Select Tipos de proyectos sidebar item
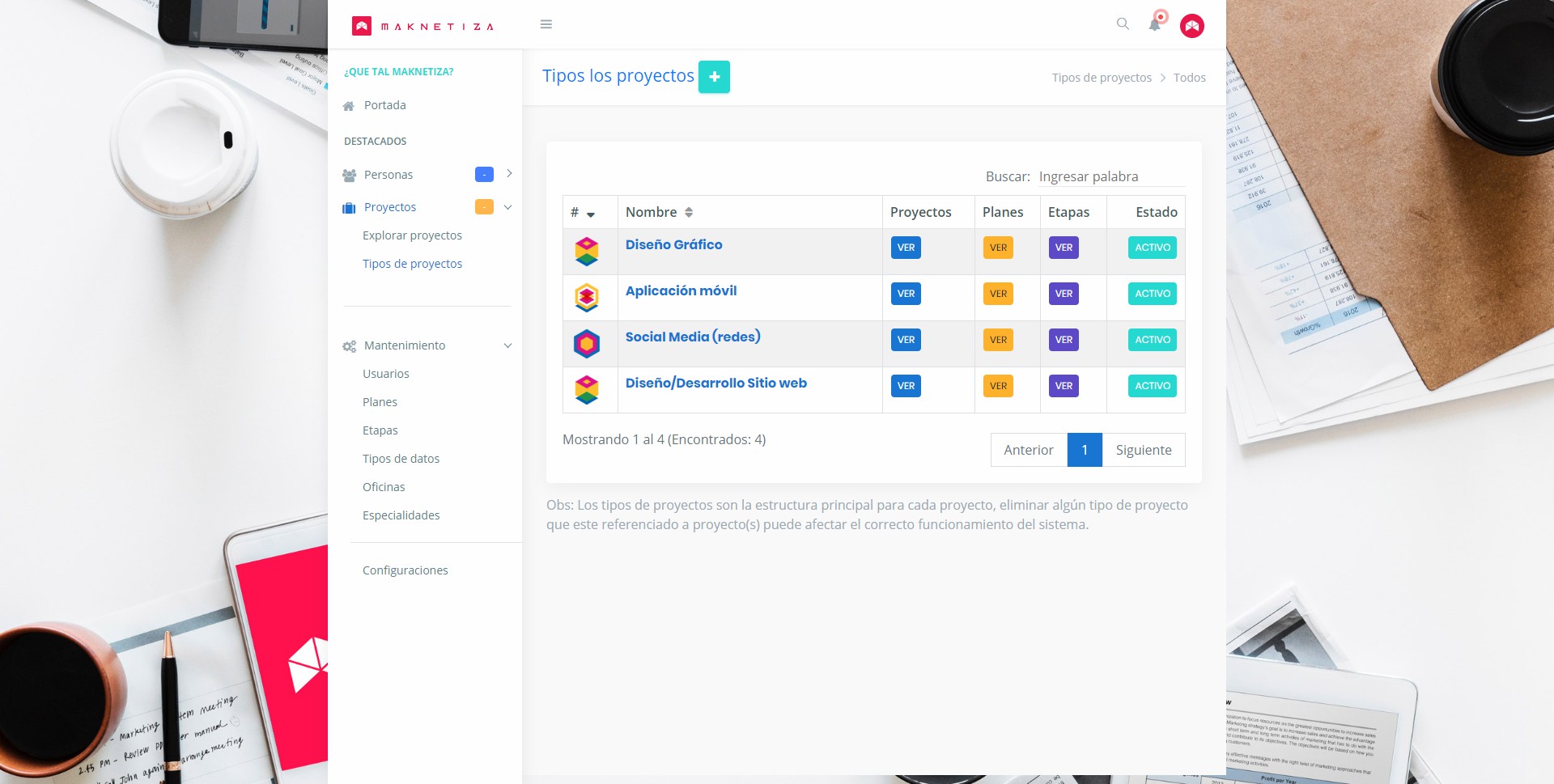Viewport: 1554px width, 784px height. (x=412, y=264)
